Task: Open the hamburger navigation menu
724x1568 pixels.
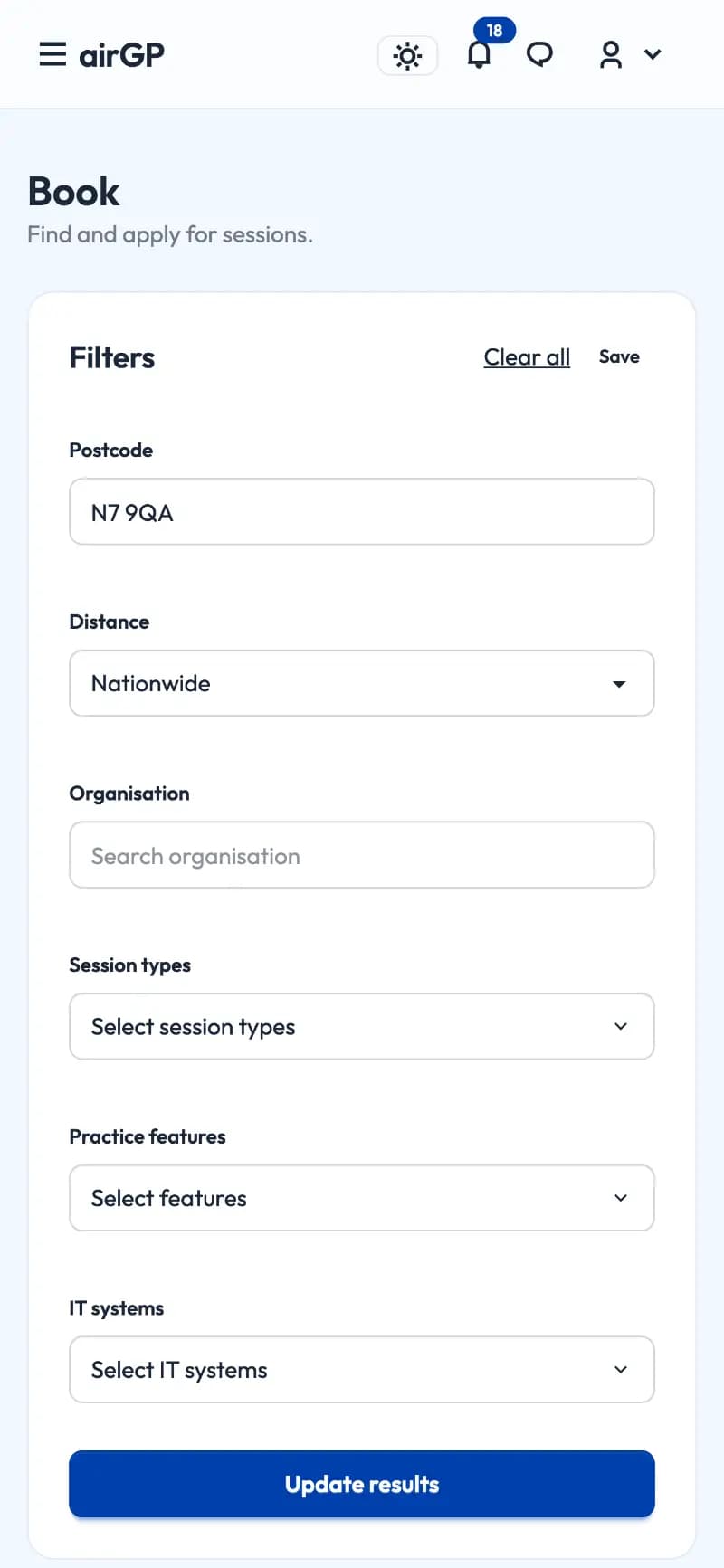Action: coord(52,54)
